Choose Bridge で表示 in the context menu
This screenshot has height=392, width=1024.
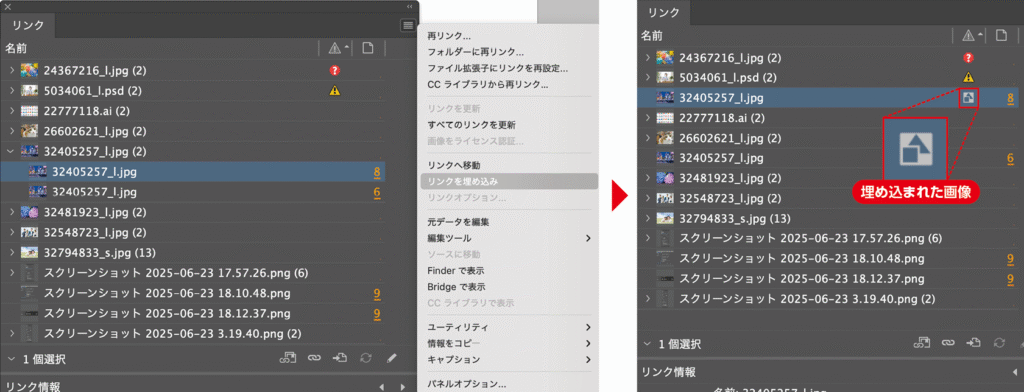(x=456, y=287)
